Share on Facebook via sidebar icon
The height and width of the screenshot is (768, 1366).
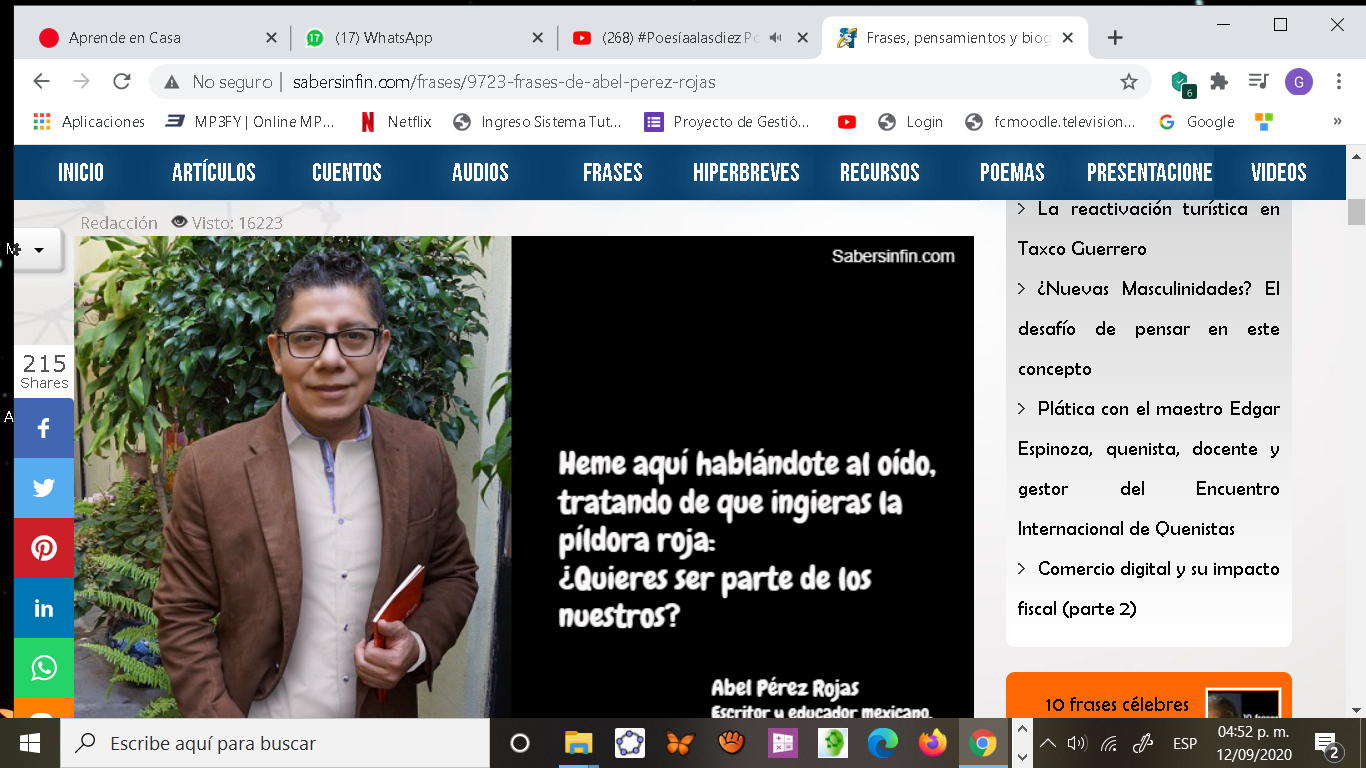coord(44,428)
